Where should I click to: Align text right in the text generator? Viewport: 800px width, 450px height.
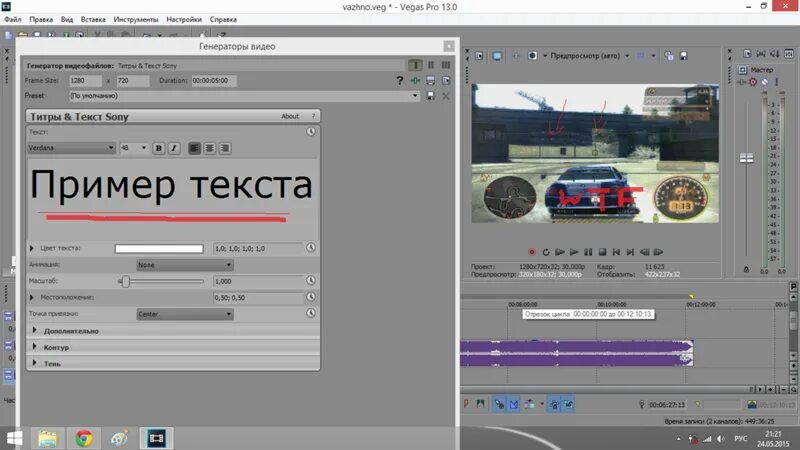[224, 148]
